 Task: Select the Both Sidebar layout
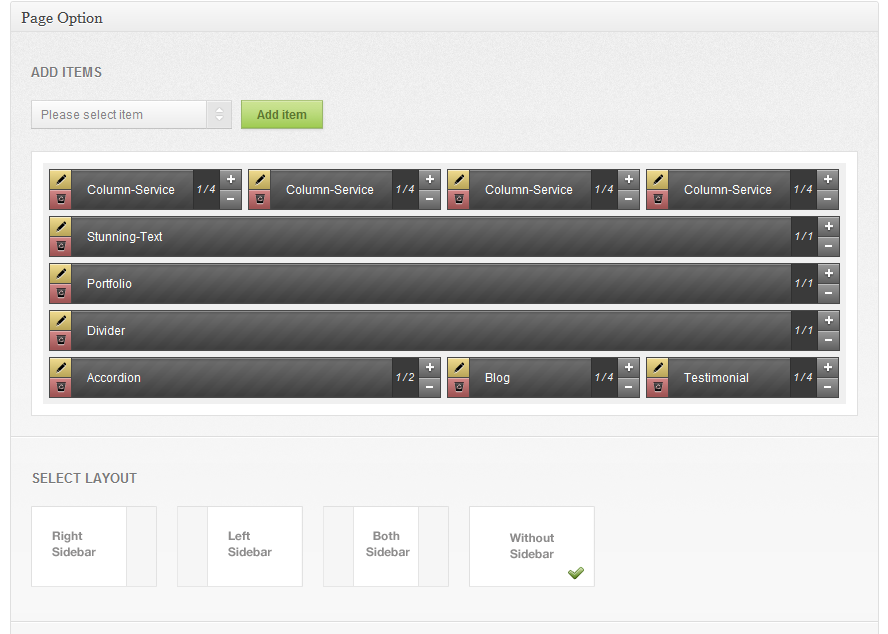pos(386,546)
